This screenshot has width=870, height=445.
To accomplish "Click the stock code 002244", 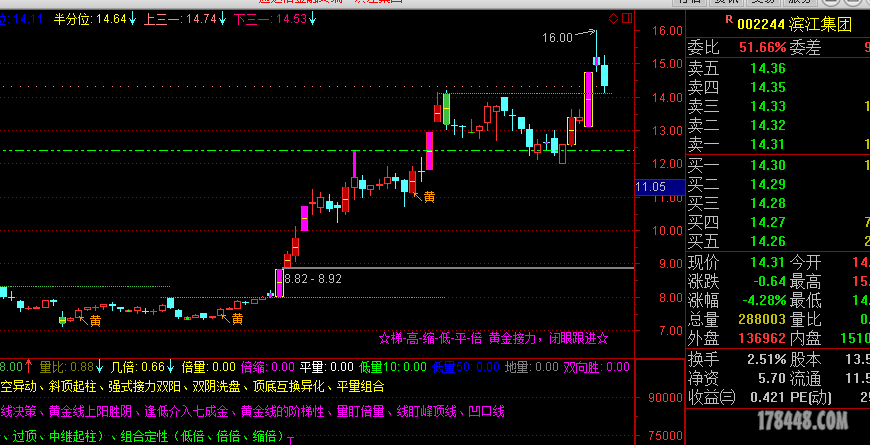I will (761, 24).
